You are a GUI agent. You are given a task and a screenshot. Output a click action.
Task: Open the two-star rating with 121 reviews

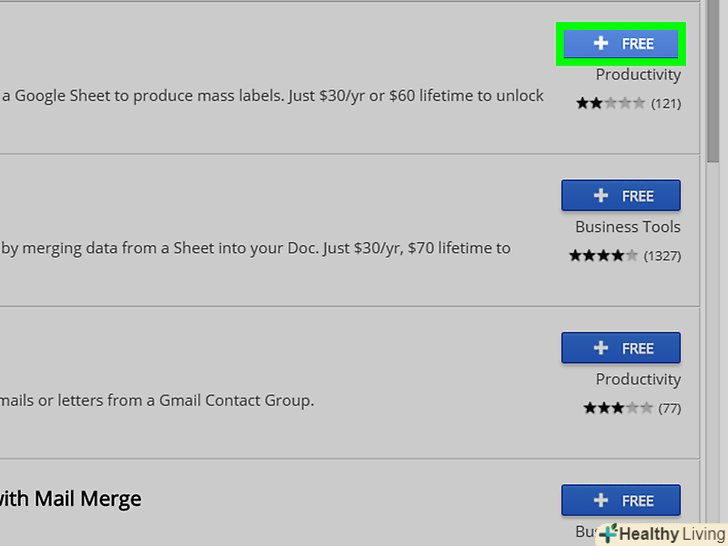[x=610, y=103]
